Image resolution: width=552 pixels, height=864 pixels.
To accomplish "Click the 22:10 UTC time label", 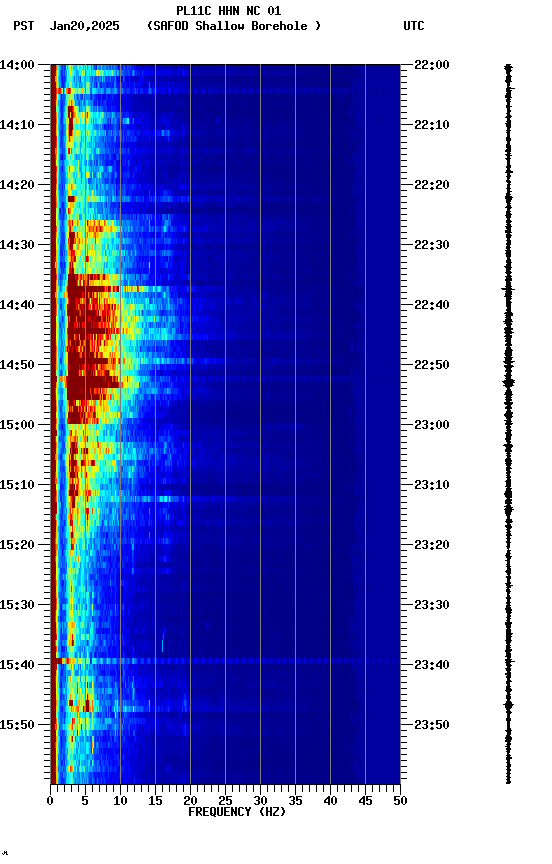I will [x=432, y=125].
